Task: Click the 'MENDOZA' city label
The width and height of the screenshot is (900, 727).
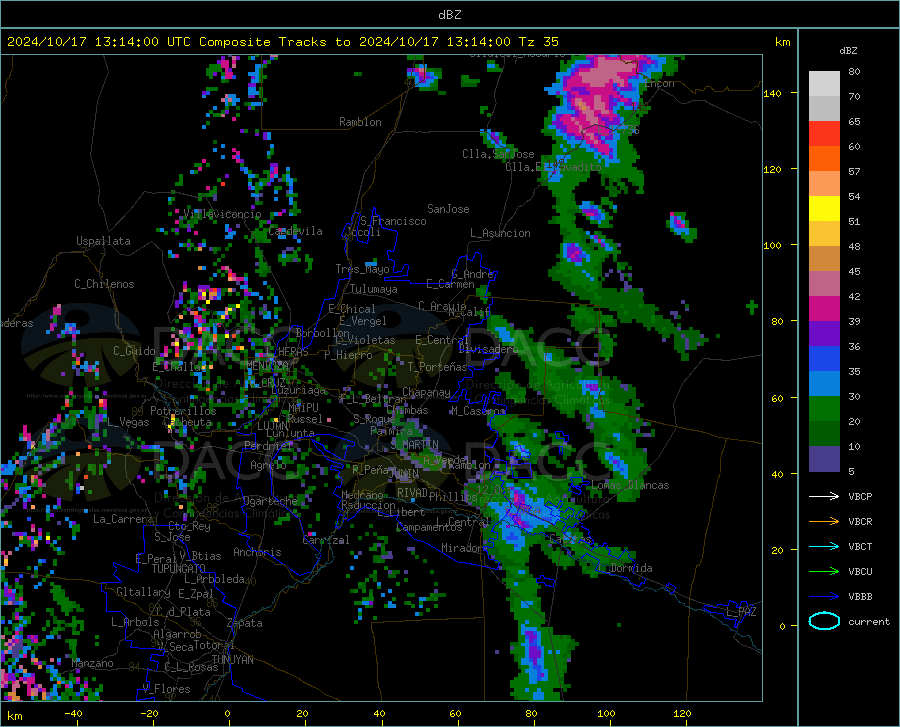Action: click(267, 366)
